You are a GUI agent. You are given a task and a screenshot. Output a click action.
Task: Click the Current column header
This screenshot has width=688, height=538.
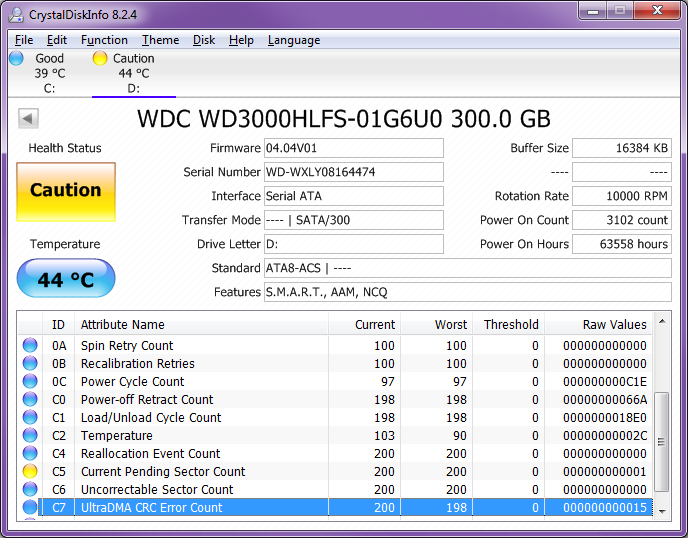[x=364, y=324]
